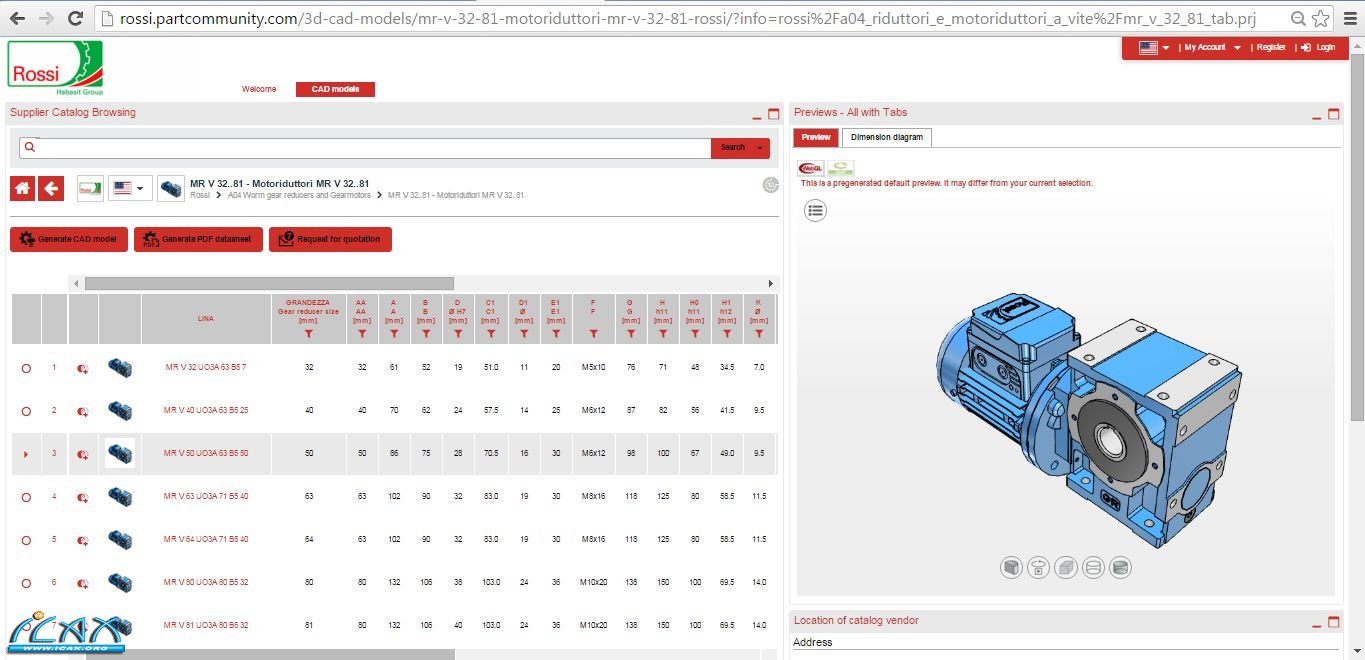Click Request for quotation button
The height and width of the screenshot is (660, 1365).
(x=330, y=240)
